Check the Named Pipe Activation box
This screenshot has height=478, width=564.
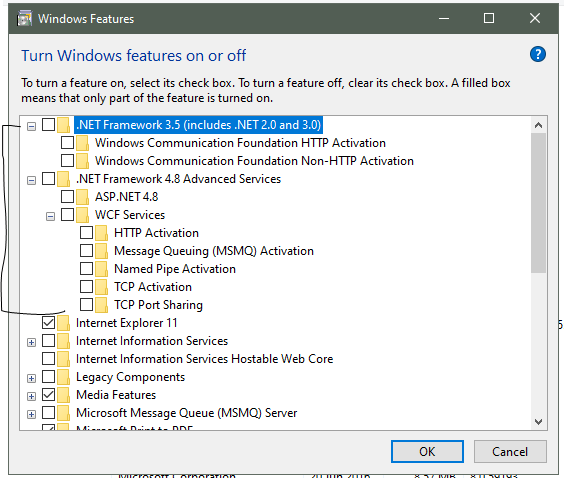(x=87, y=268)
